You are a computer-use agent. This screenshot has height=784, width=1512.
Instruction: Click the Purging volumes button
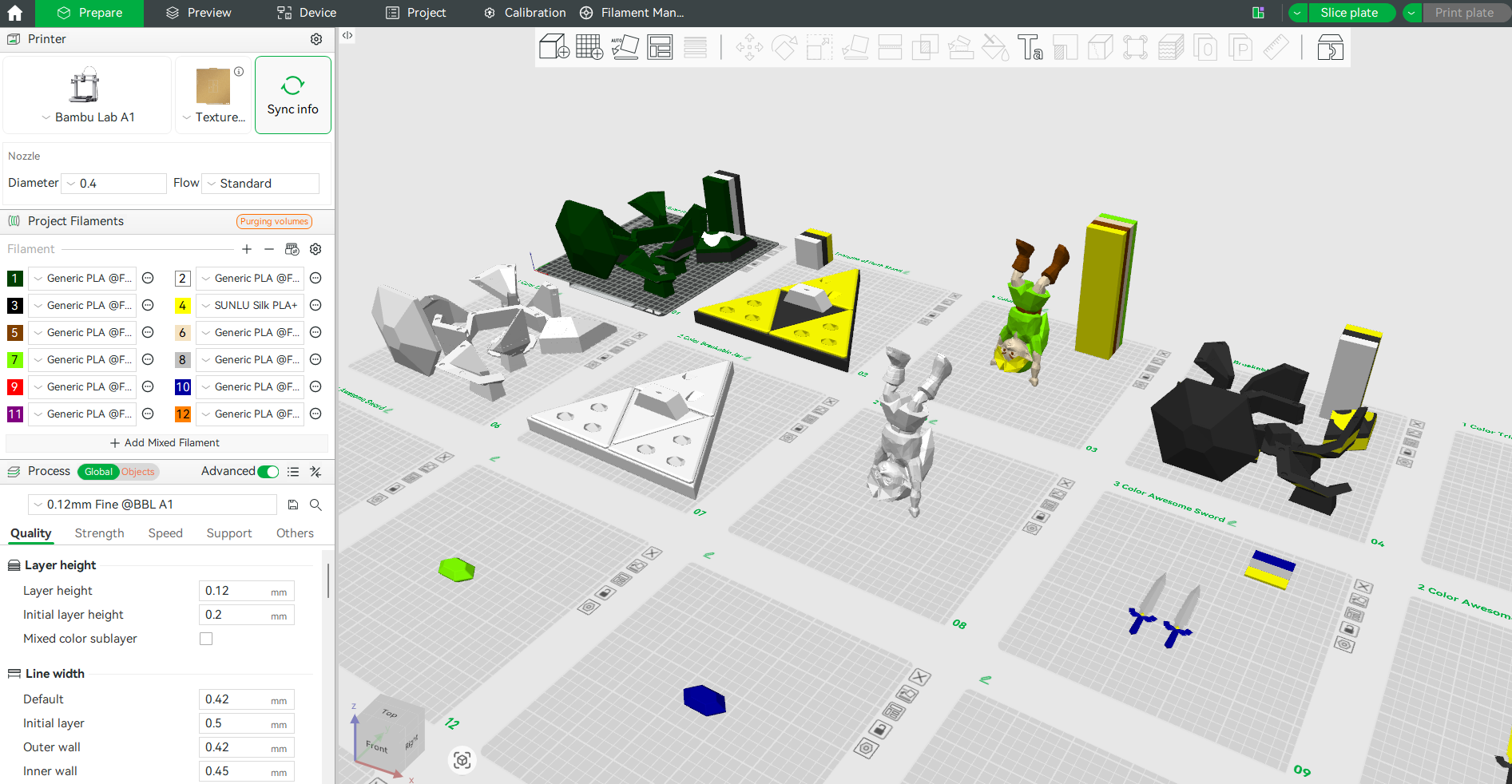pos(274,221)
